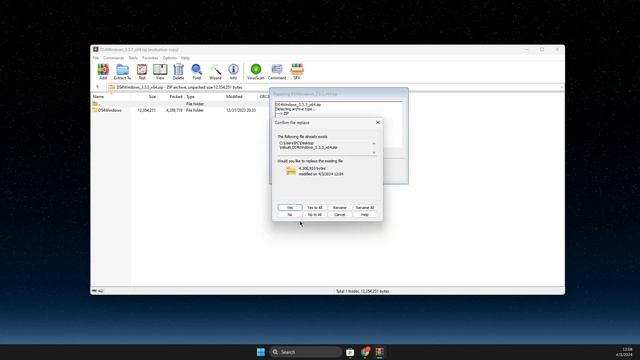This screenshot has height=360, width=640.
Task: Click Cancel in Confirm file replace
Action: (340, 215)
